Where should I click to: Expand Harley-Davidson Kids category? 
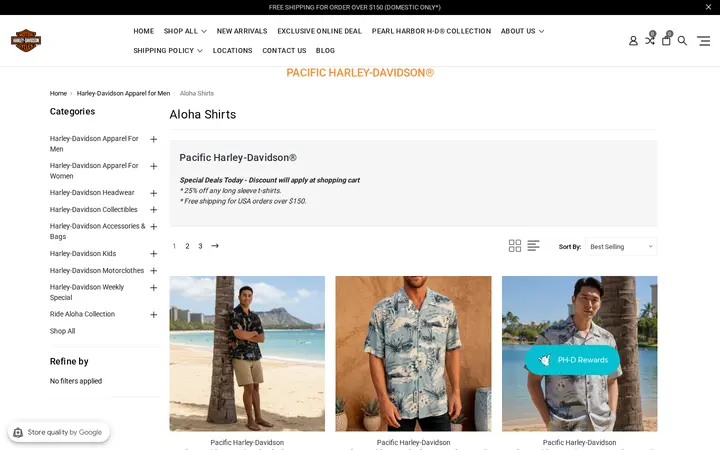(x=153, y=254)
